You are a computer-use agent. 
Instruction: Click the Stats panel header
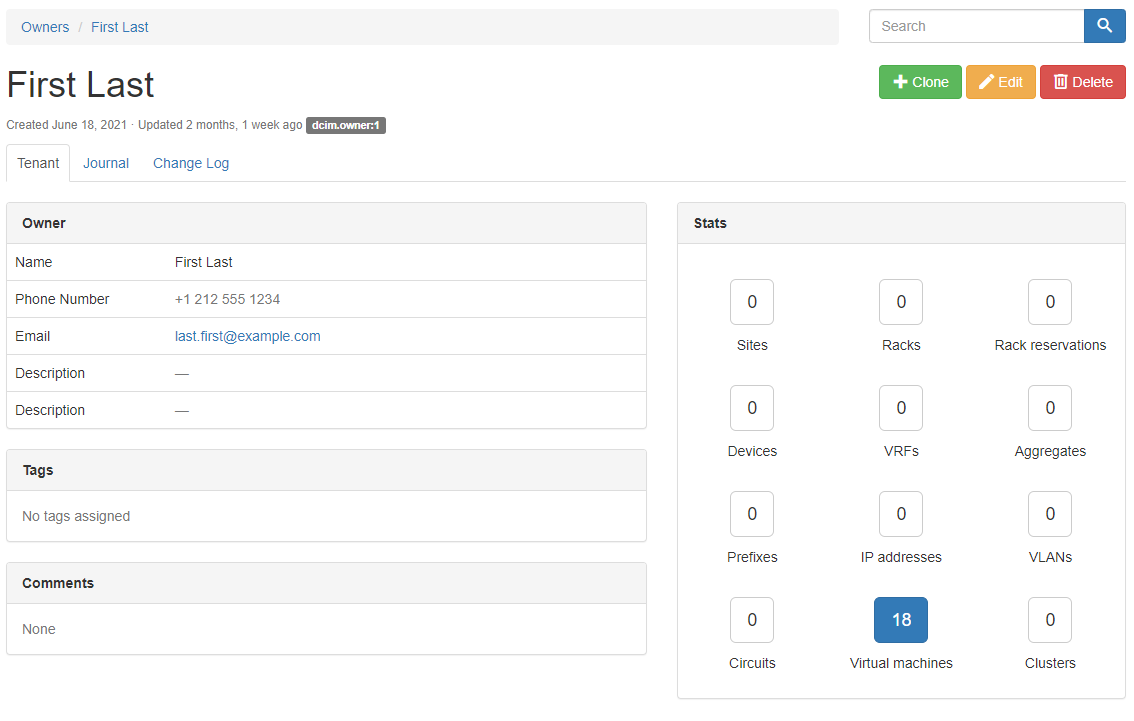click(901, 223)
